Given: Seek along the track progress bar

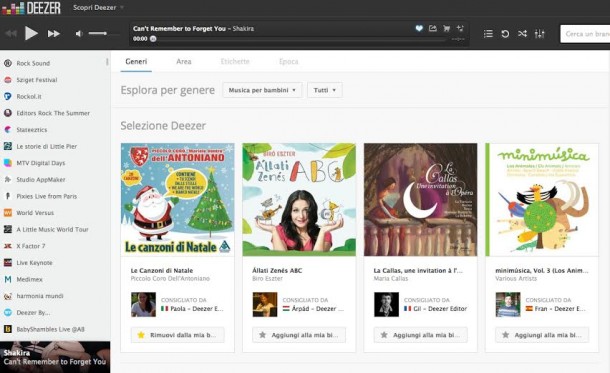Looking at the screenshot, I should (x=300, y=39).
